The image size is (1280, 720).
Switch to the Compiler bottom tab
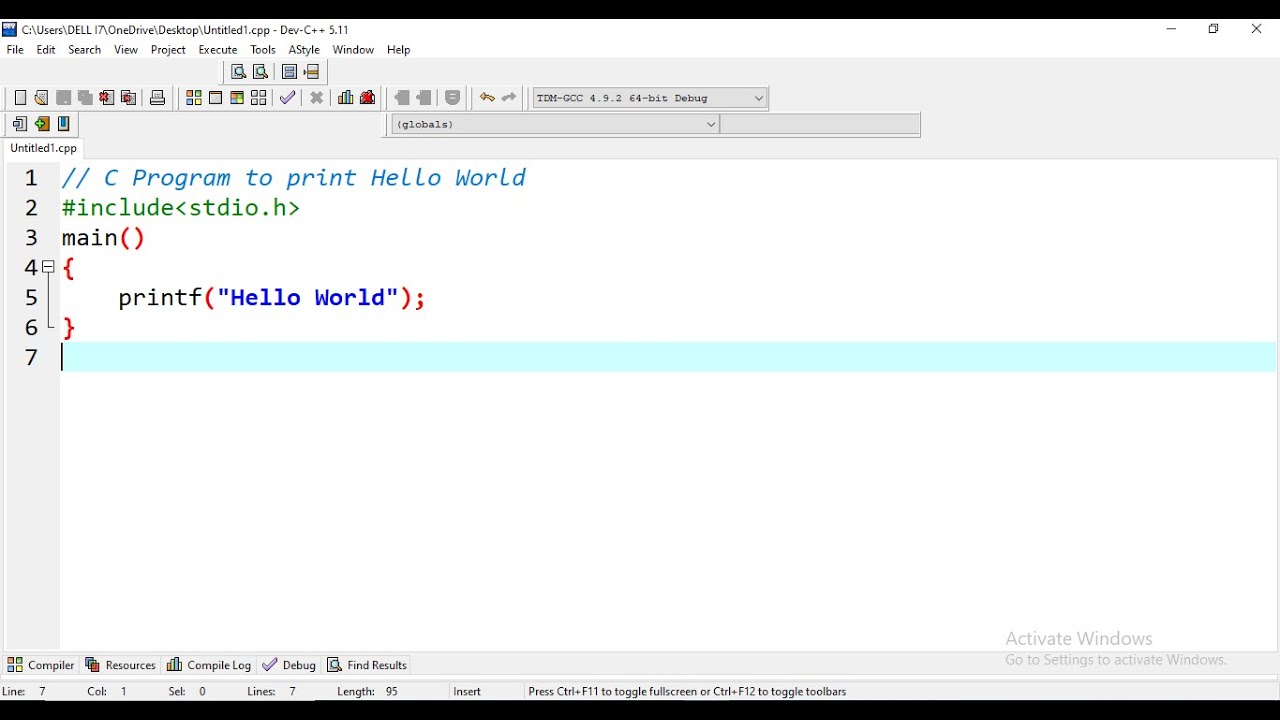(x=41, y=665)
